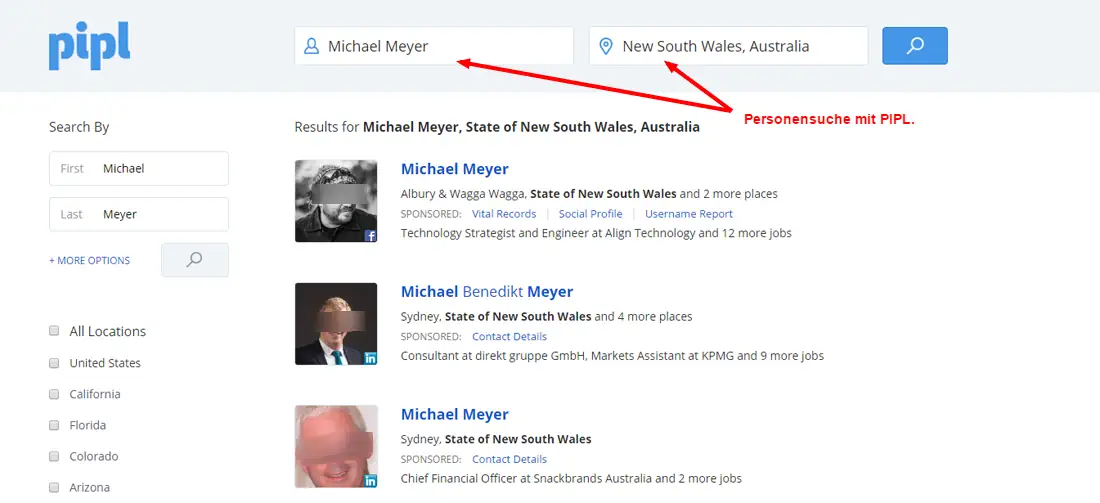Edit the Last name Meyer field
Screen dimensions: 1100x503
pos(139,214)
